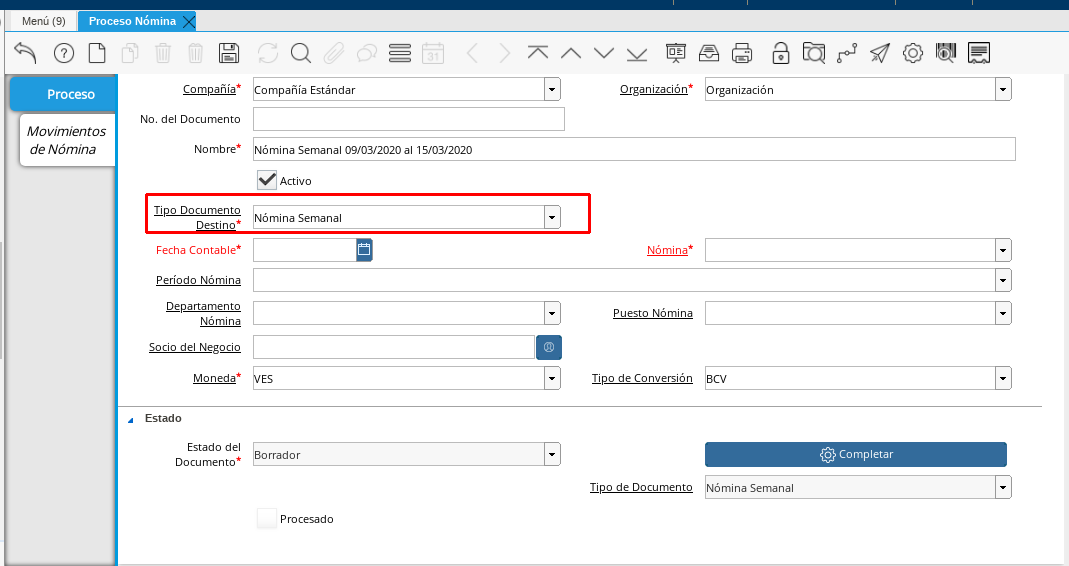Open the Nómina dropdown list
This screenshot has height=566, width=1069.
pyautogui.click(x=1003, y=250)
